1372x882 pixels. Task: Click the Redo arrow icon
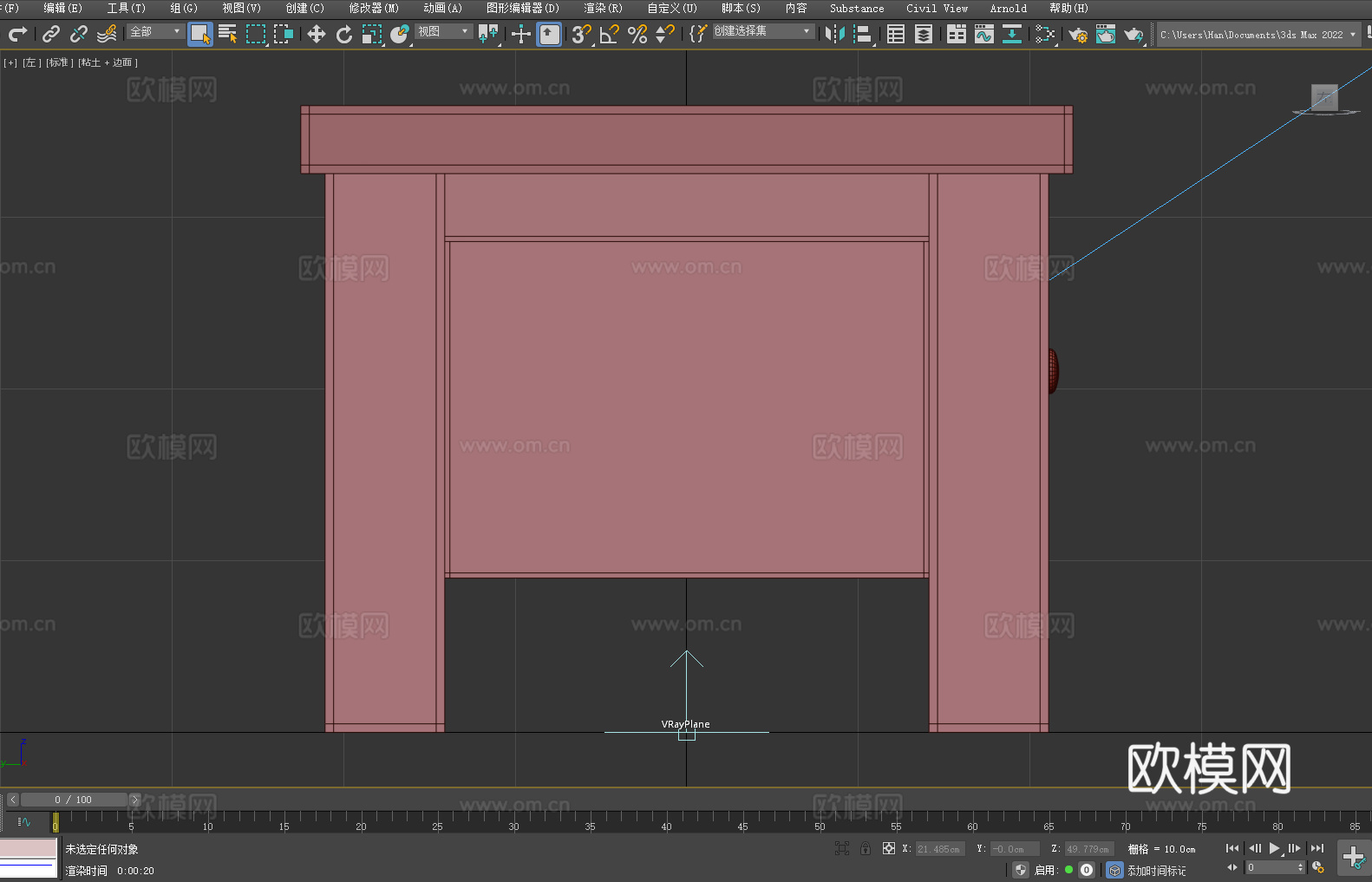point(17,34)
